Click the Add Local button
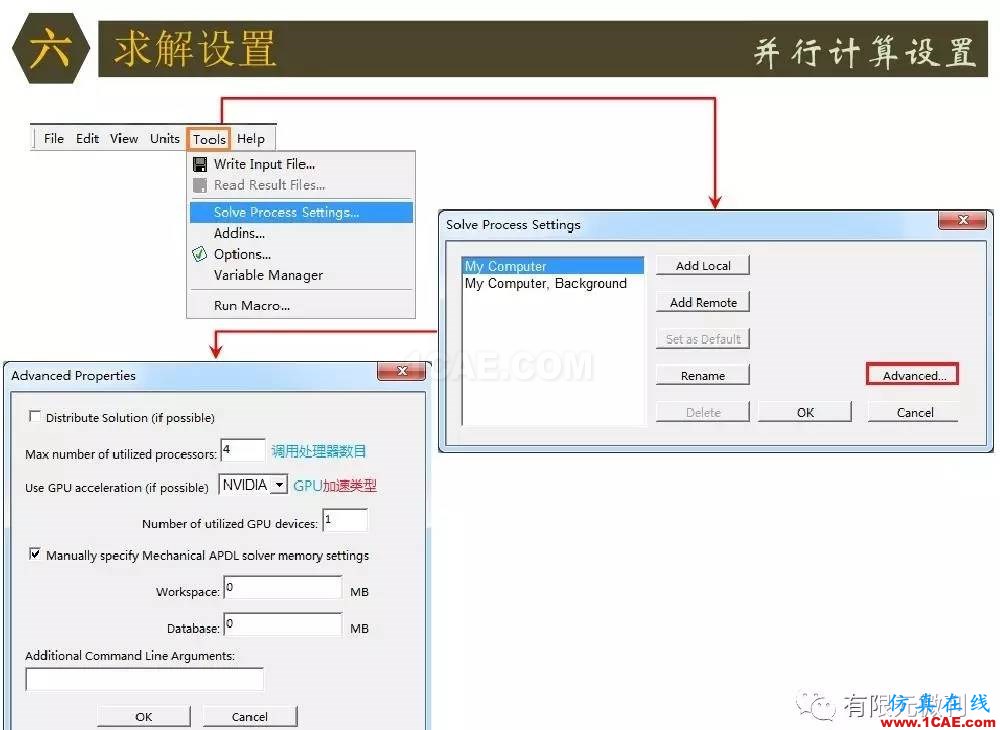 click(x=703, y=266)
